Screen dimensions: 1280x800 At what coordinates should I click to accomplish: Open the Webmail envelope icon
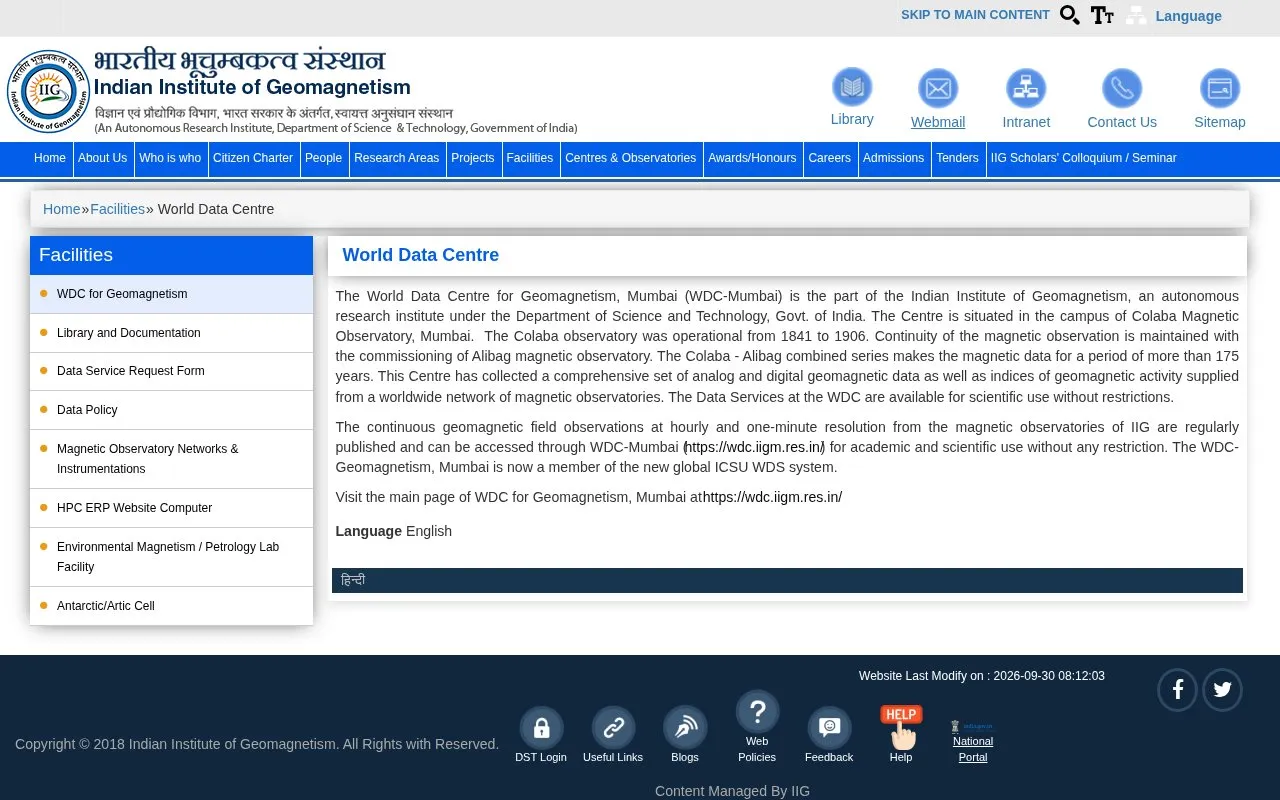[938, 89]
